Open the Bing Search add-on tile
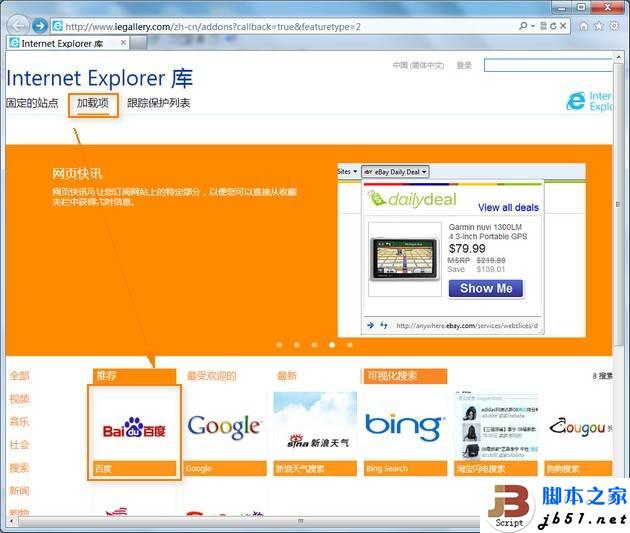 coord(405,434)
